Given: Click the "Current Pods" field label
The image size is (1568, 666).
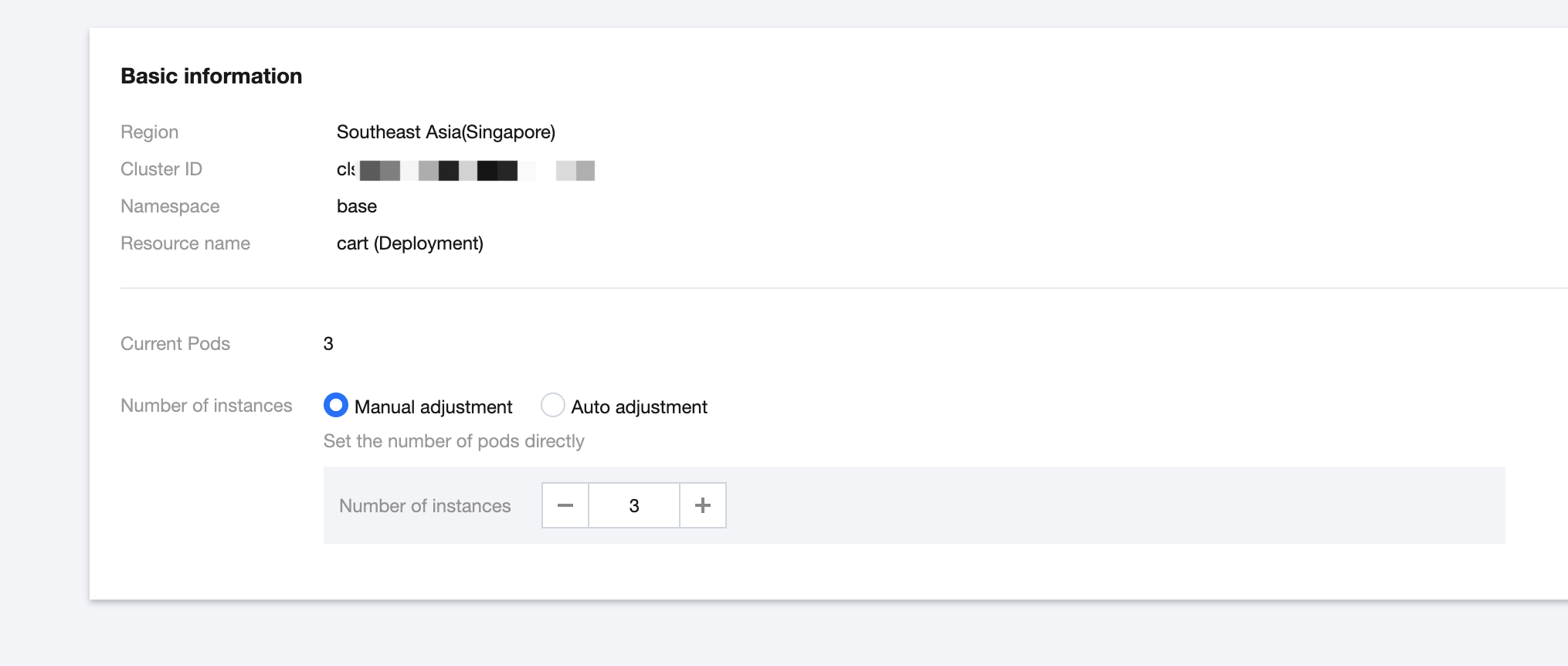Looking at the screenshot, I should click(175, 344).
